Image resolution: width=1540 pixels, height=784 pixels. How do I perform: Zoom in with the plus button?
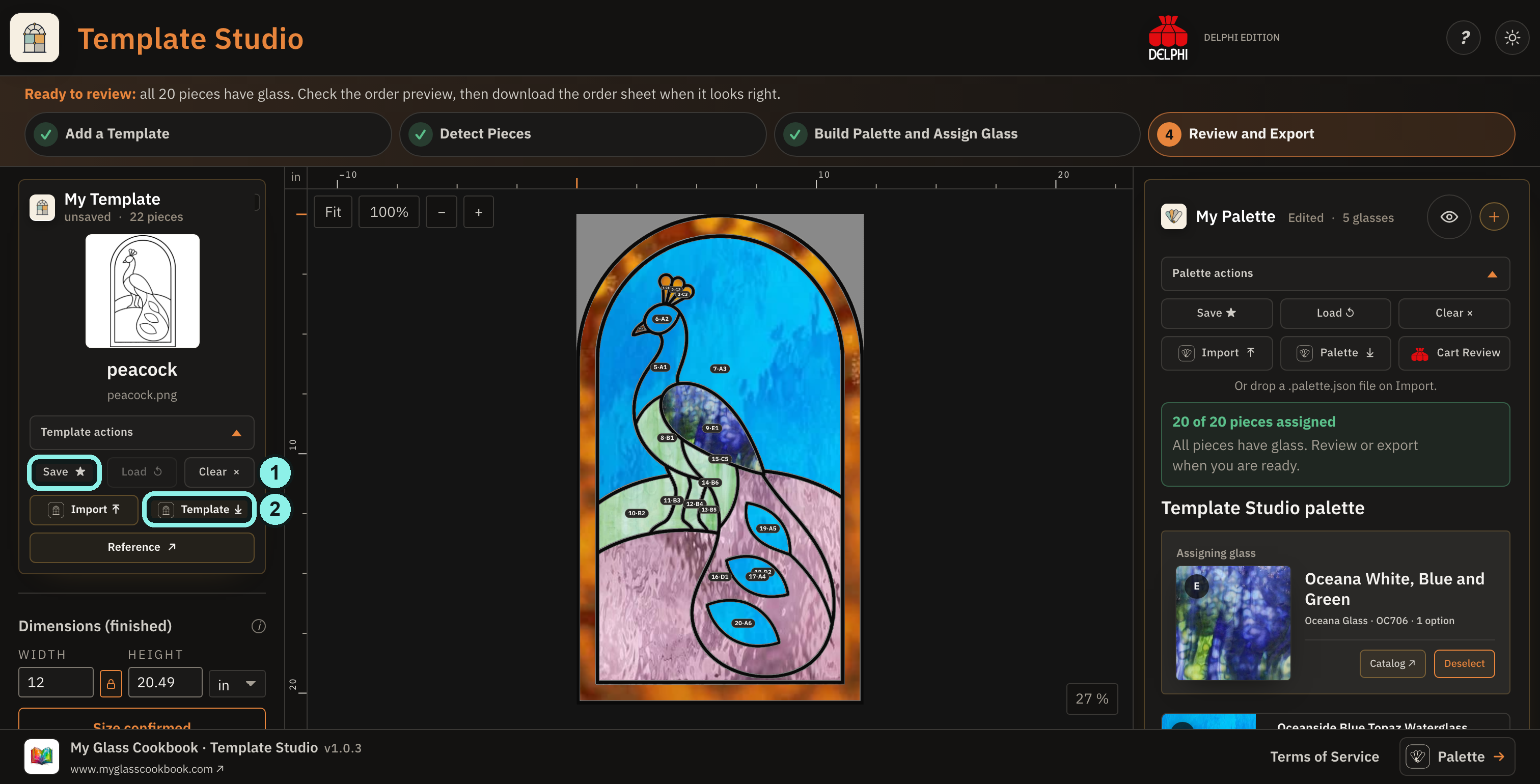tap(478, 212)
